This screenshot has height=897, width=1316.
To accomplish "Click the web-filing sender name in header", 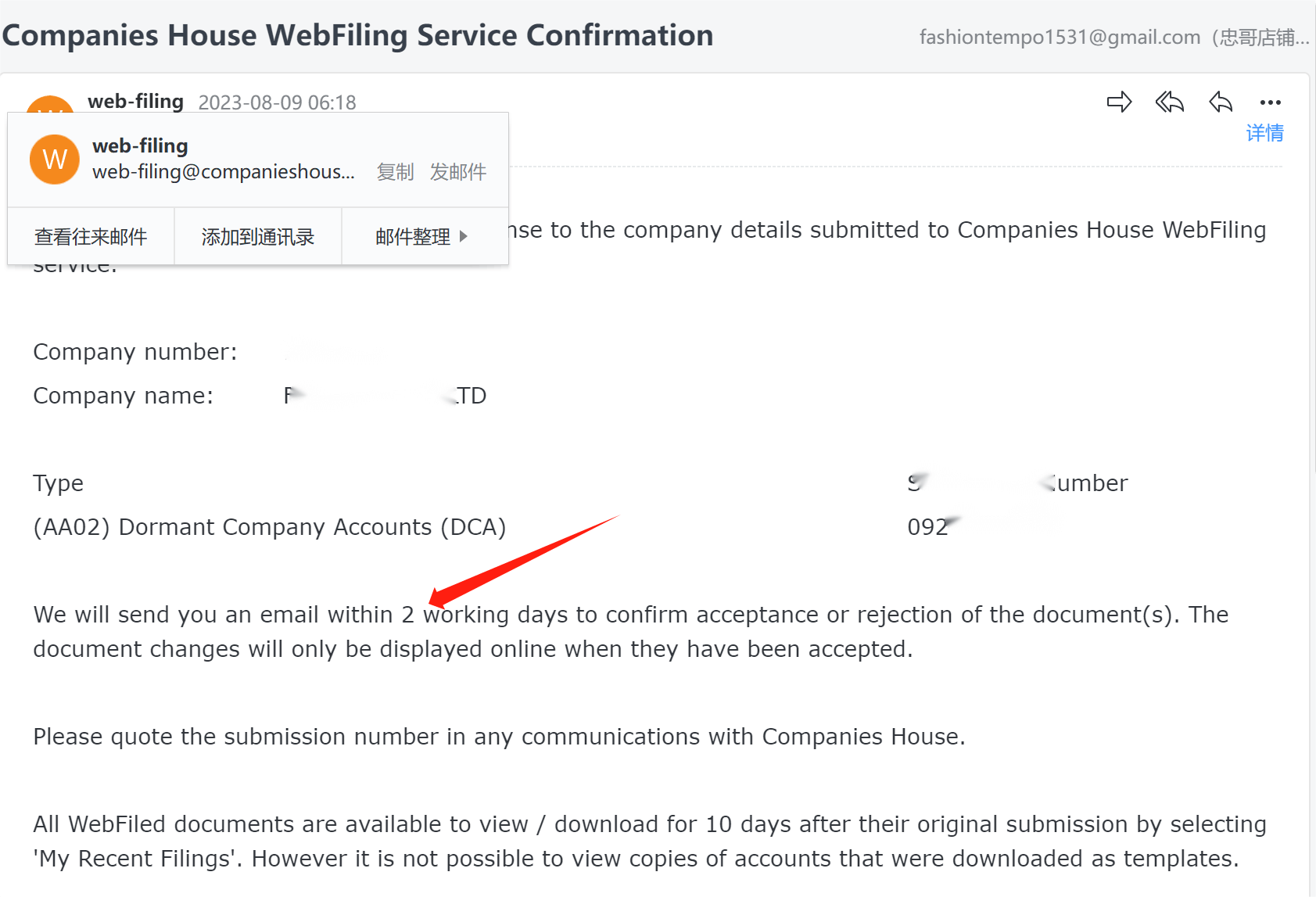I will (135, 102).
